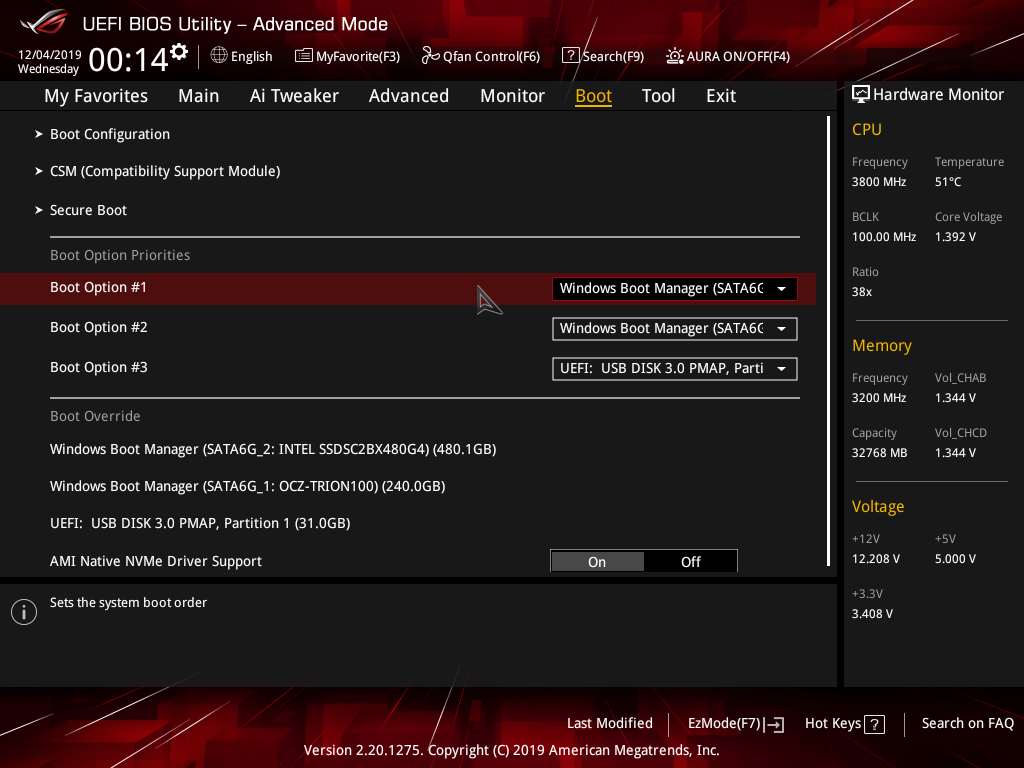Image resolution: width=1024 pixels, height=768 pixels.
Task: Open Boot Option #1 dropdown
Action: tap(675, 289)
